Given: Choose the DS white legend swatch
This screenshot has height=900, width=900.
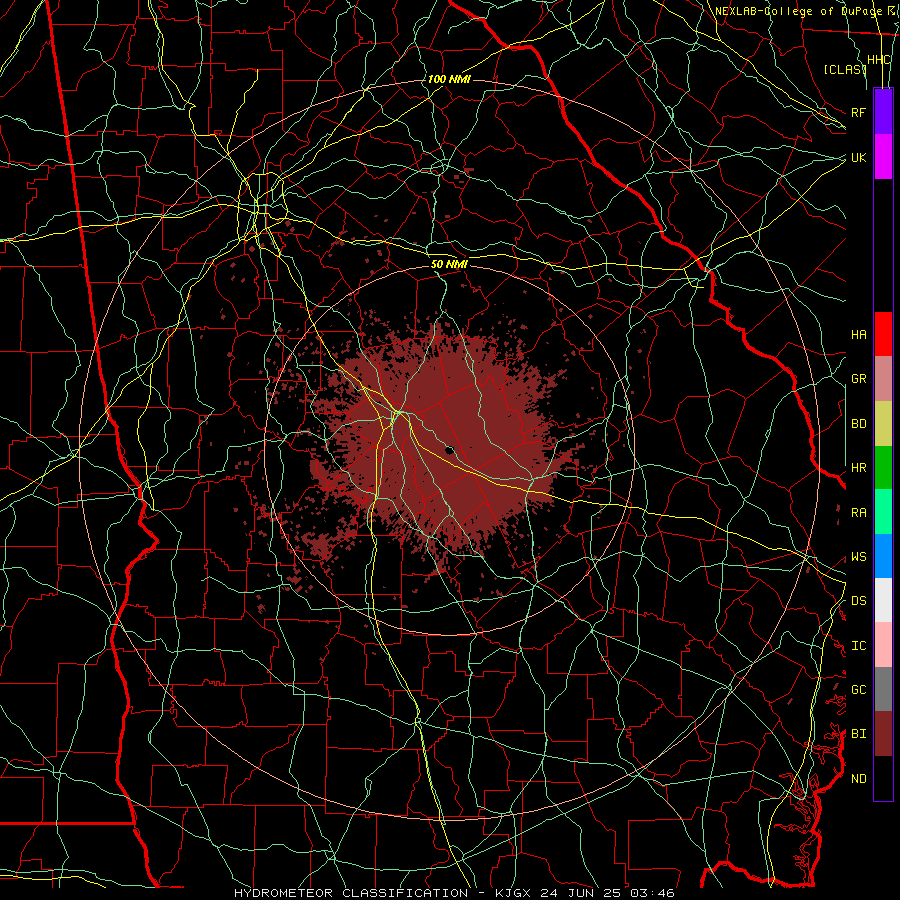Looking at the screenshot, I should click(x=883, y=600).
